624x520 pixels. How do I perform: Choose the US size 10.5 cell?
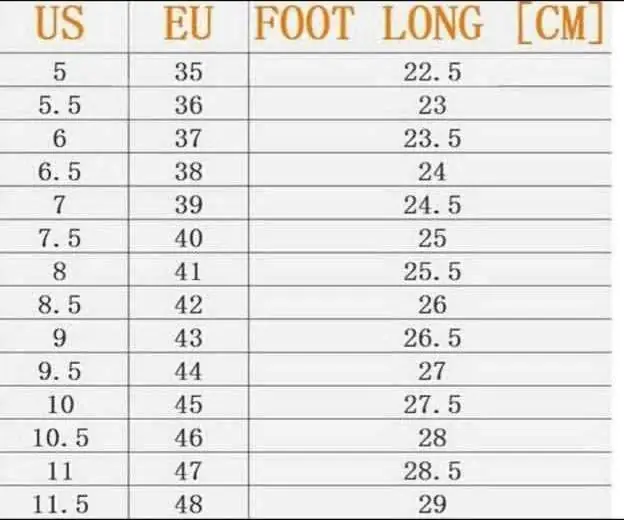tap(59, 438)
